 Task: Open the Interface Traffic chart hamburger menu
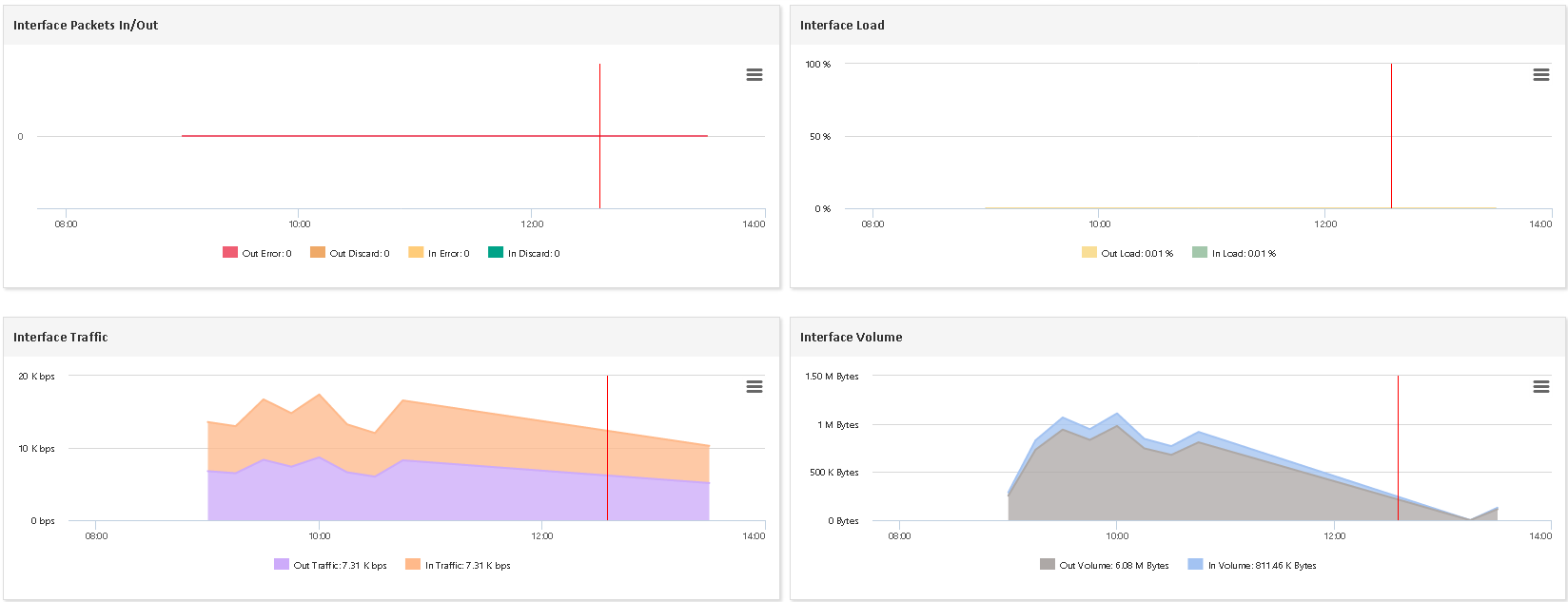(x=755, y=387)
